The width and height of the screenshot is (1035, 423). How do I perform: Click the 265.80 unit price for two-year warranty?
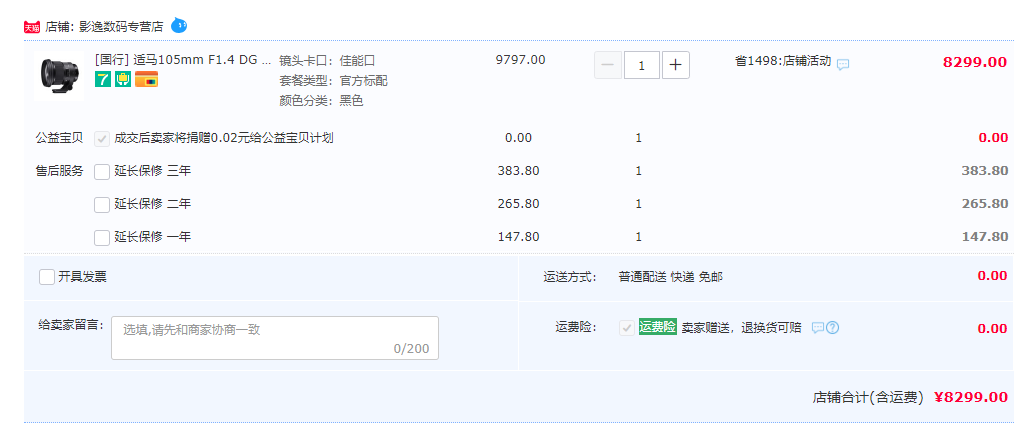coord(518,204)
